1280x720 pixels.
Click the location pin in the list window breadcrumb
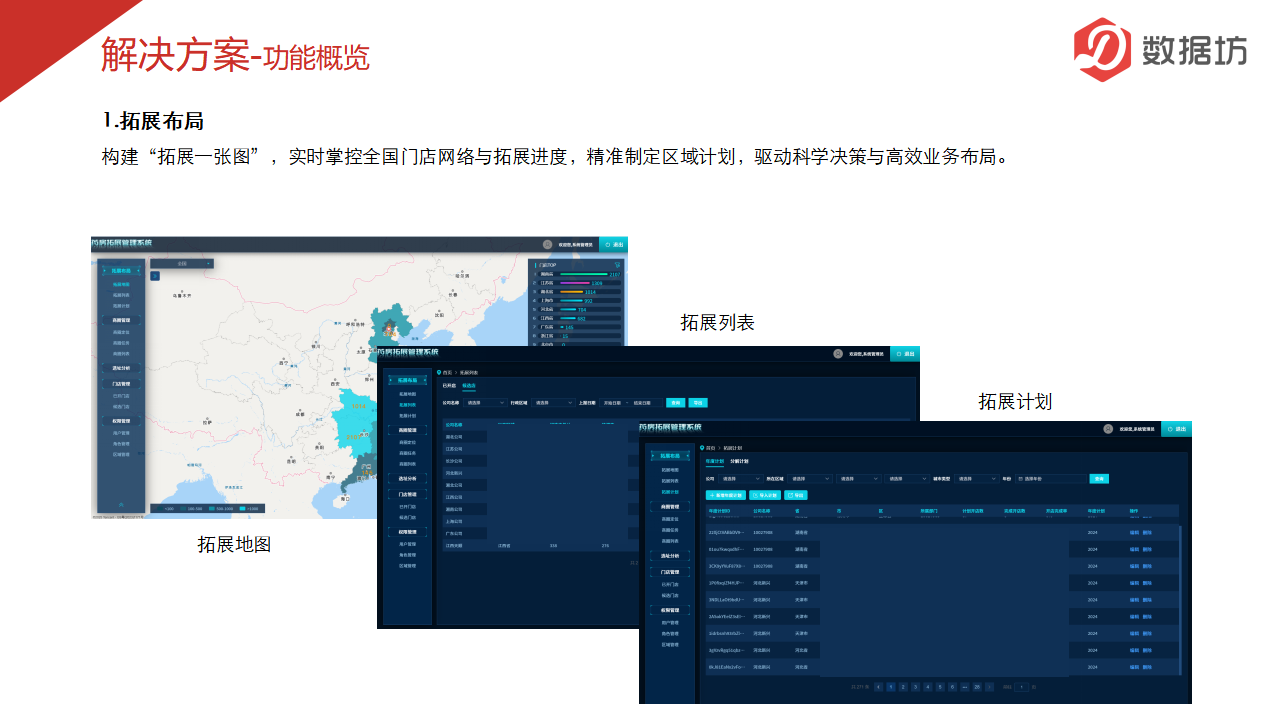439,372
